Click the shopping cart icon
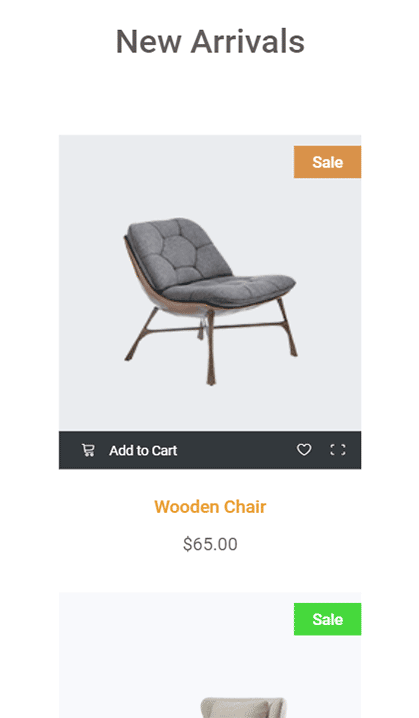The width and height of the screenshot is (419, 718). pos(88,450)
